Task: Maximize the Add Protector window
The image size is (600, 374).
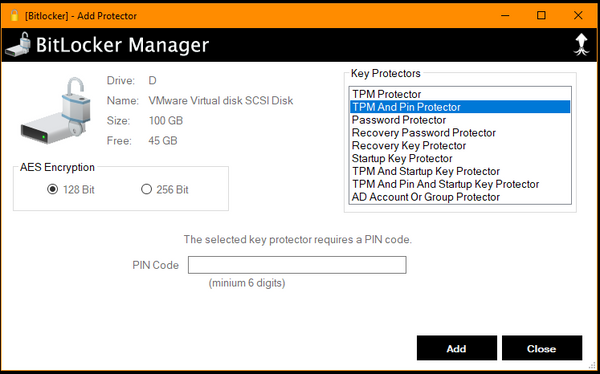Action: [x=541, y=15]
